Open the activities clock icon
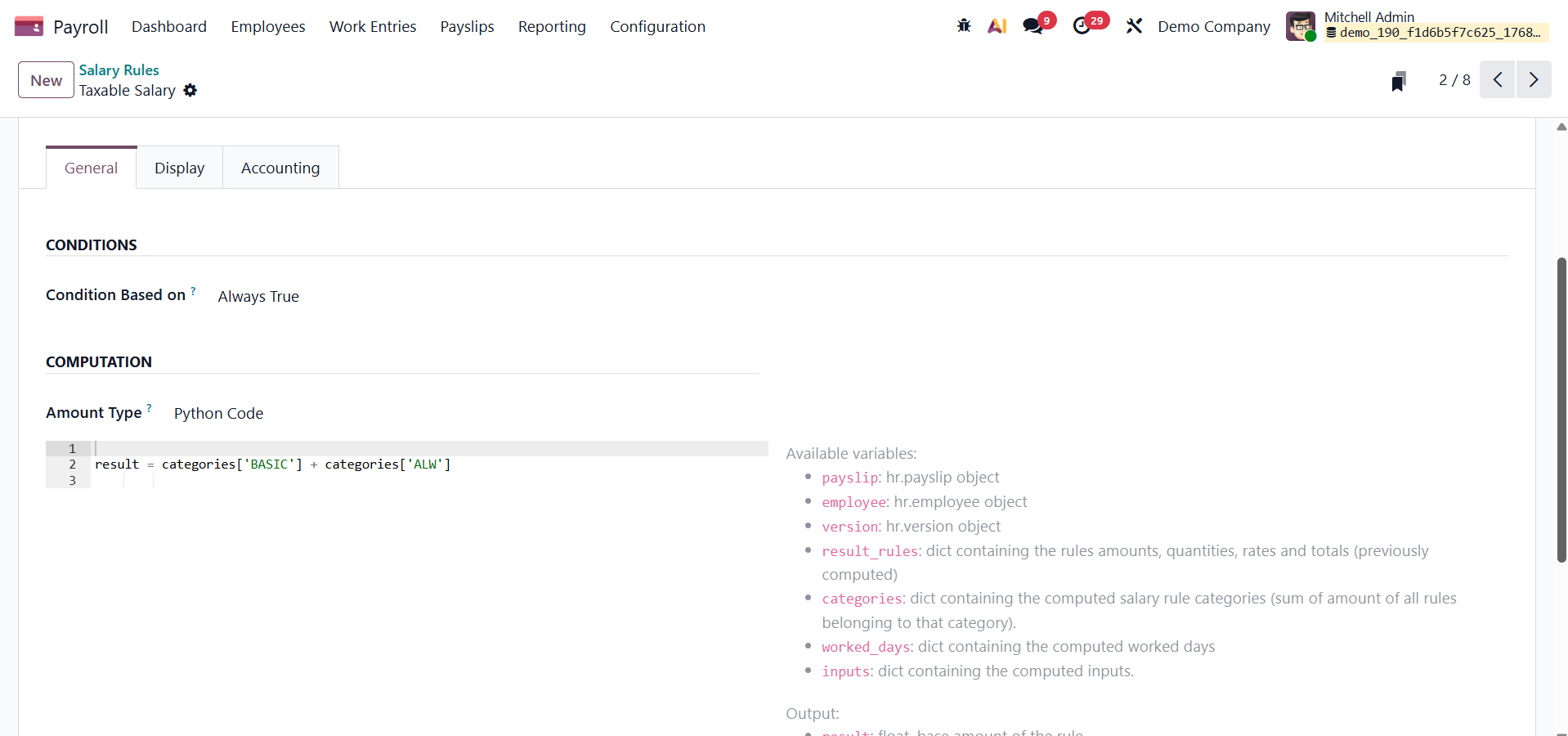This screenshot has width=1568, height=736. tap(1082, 26)
